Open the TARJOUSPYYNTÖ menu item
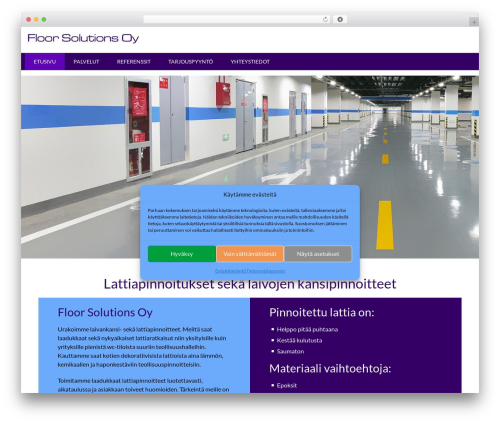This screenshot has width=500, height=423. (190, 62)
